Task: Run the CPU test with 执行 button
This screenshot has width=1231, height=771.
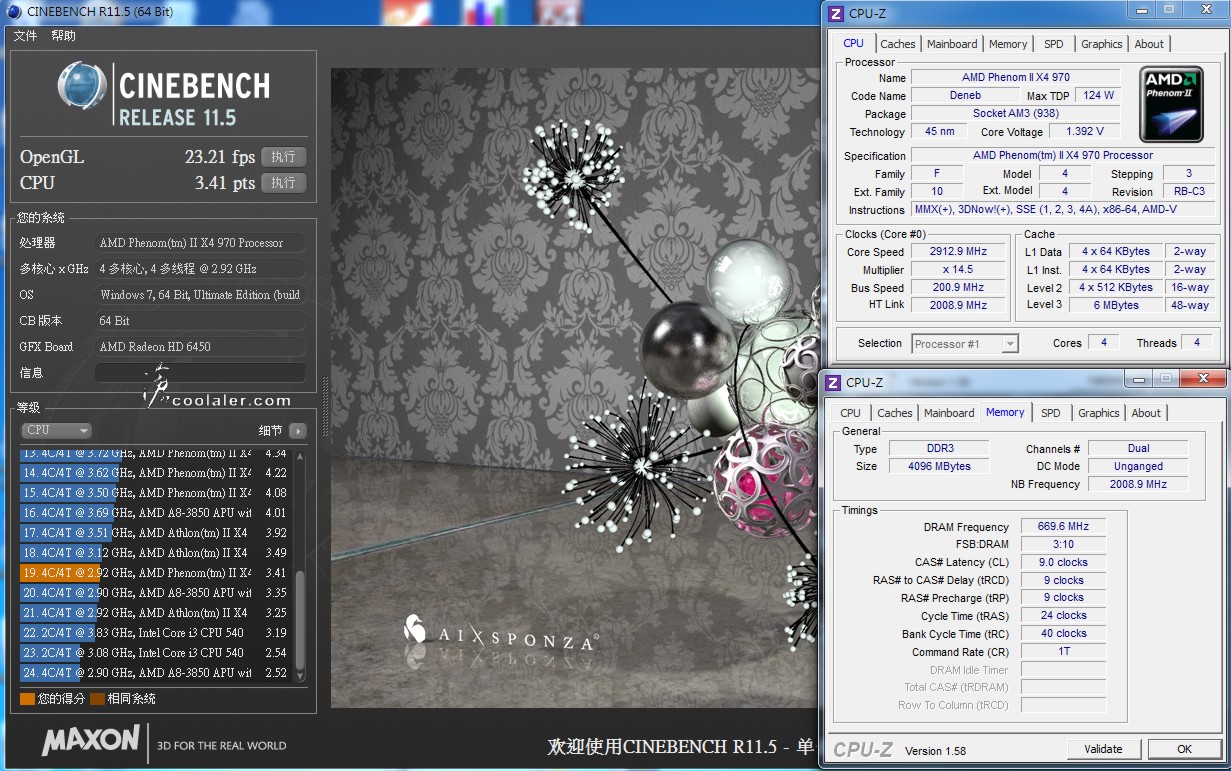Action: pos(283,183)
